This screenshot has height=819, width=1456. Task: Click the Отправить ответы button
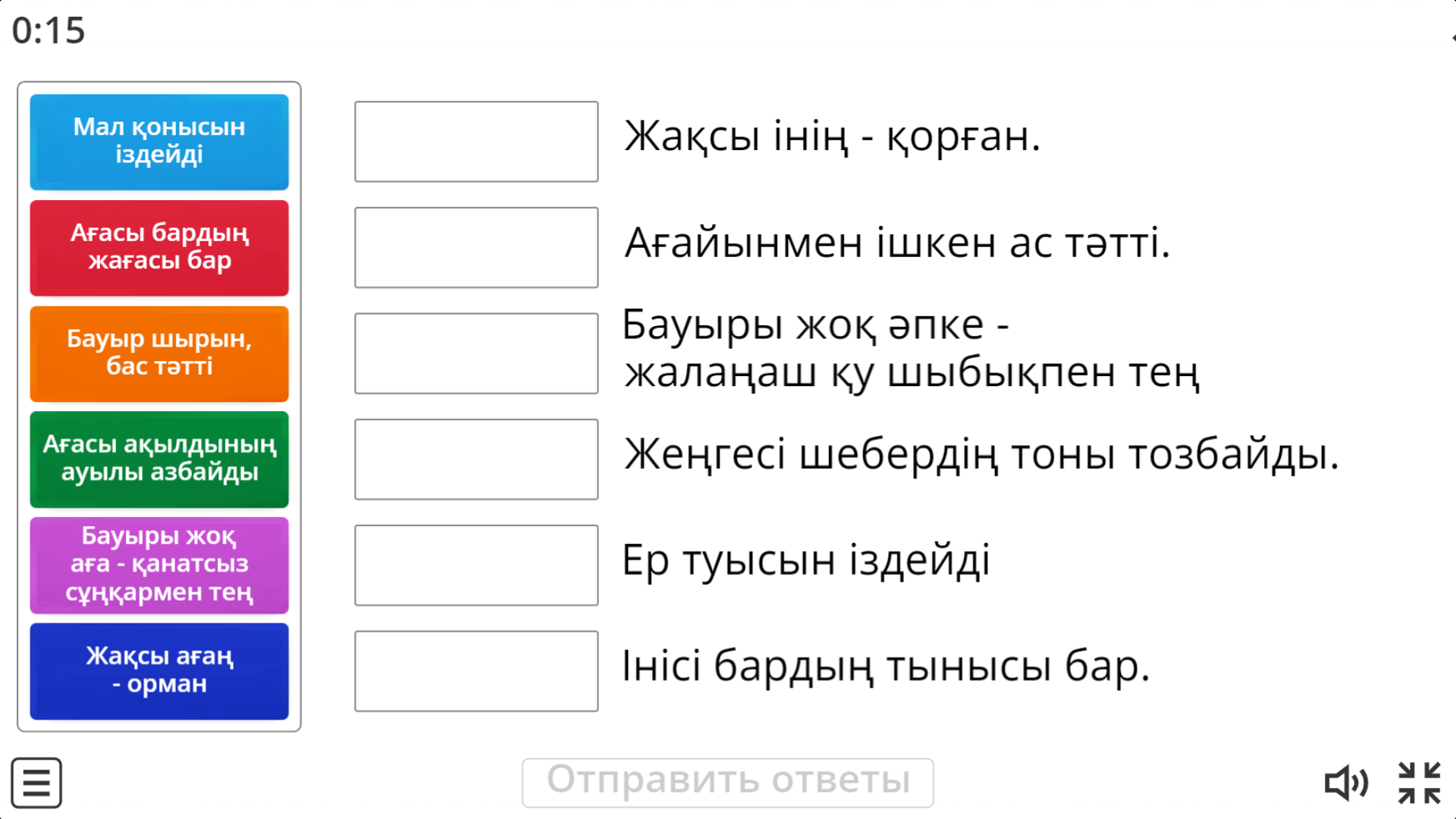(727, 782)
